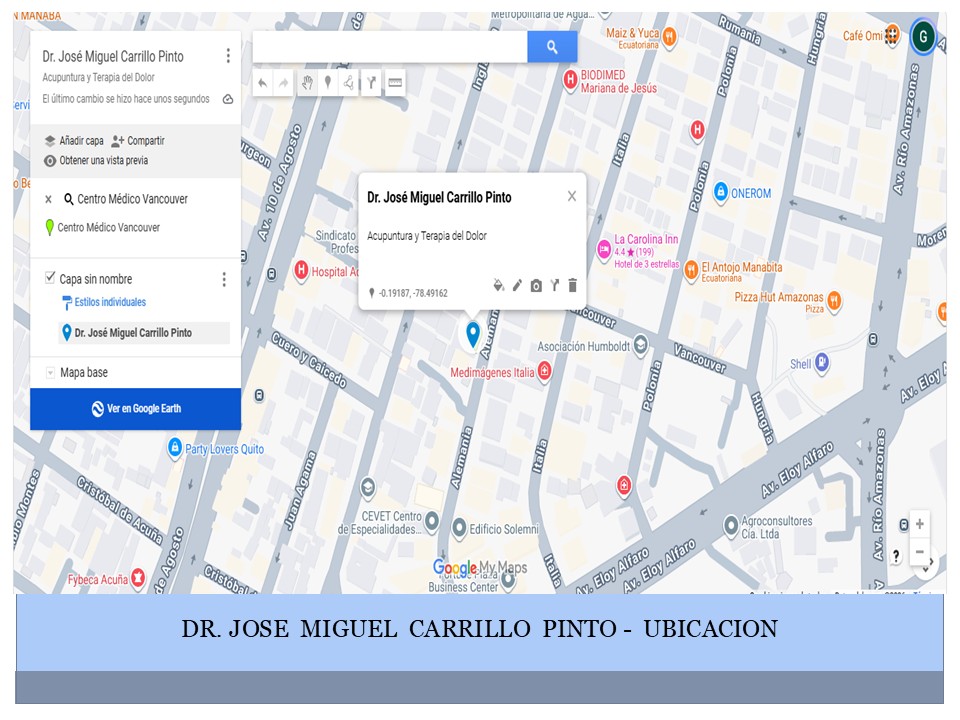Click Añadir capa
Screen dimensions: 960x720
(x=74, y=141)
